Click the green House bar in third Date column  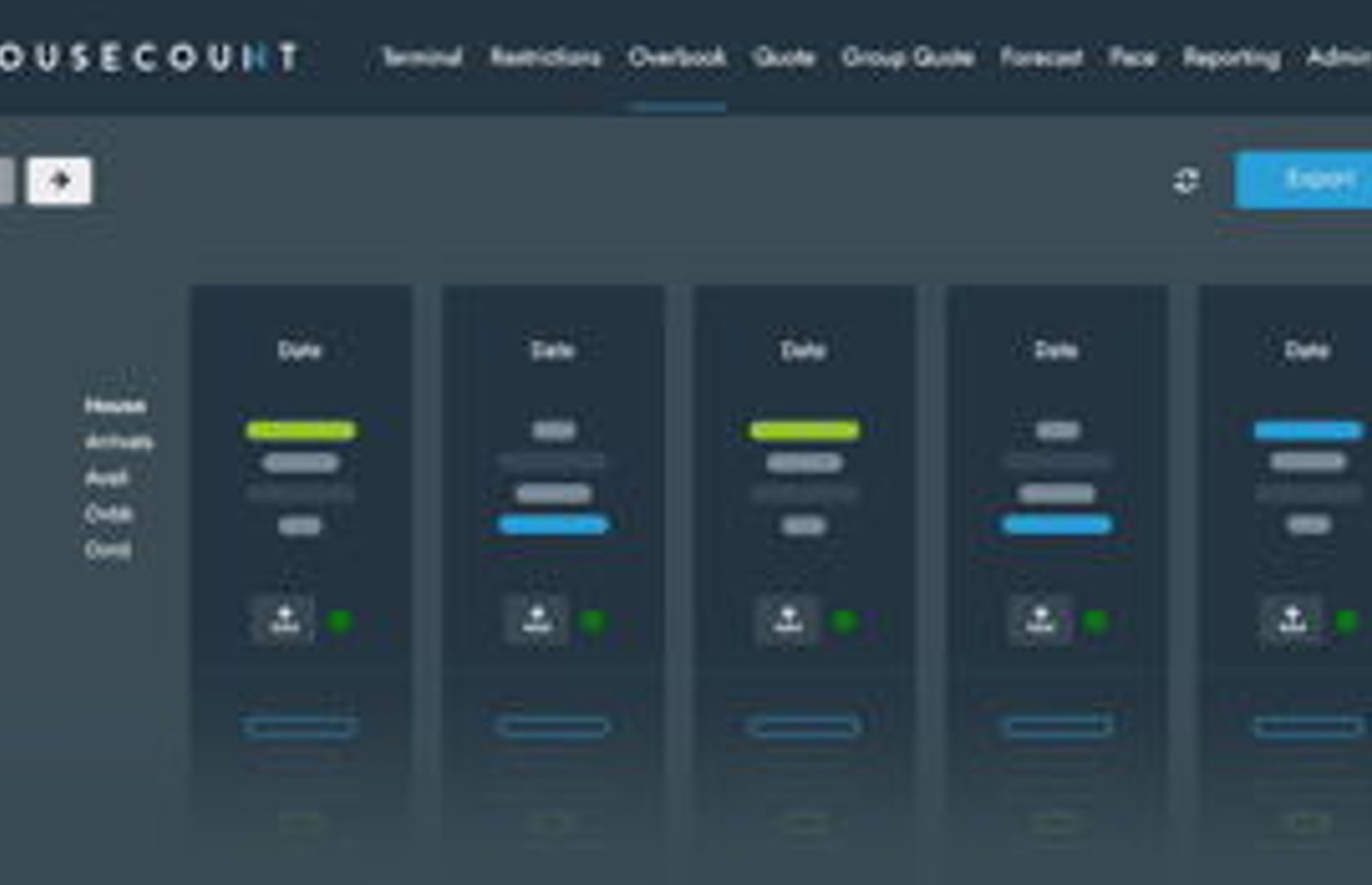click(803, 430)
